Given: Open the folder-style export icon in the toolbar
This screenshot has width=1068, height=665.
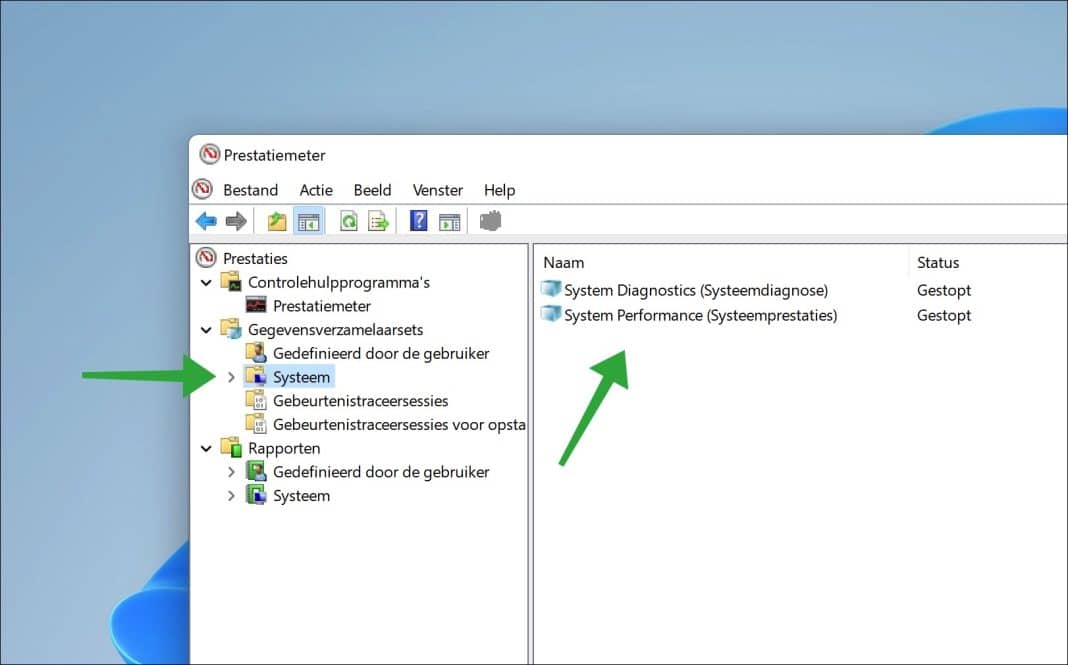Looking at the screenshot, I should pos(280,220).
